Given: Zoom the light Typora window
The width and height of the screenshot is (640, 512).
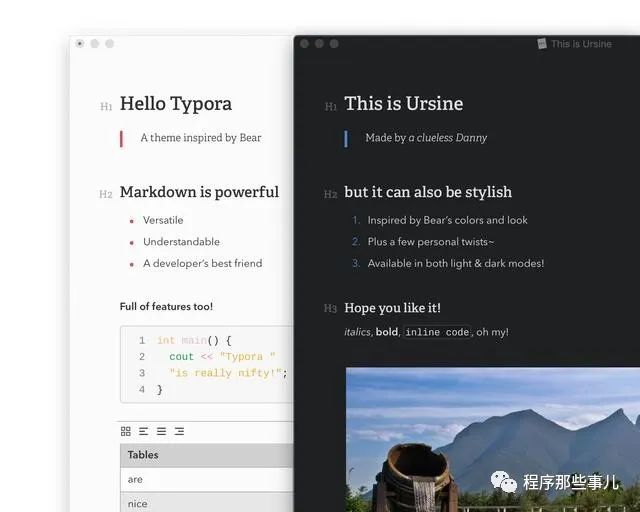Looking at the screenshot, I should (109, 44).
